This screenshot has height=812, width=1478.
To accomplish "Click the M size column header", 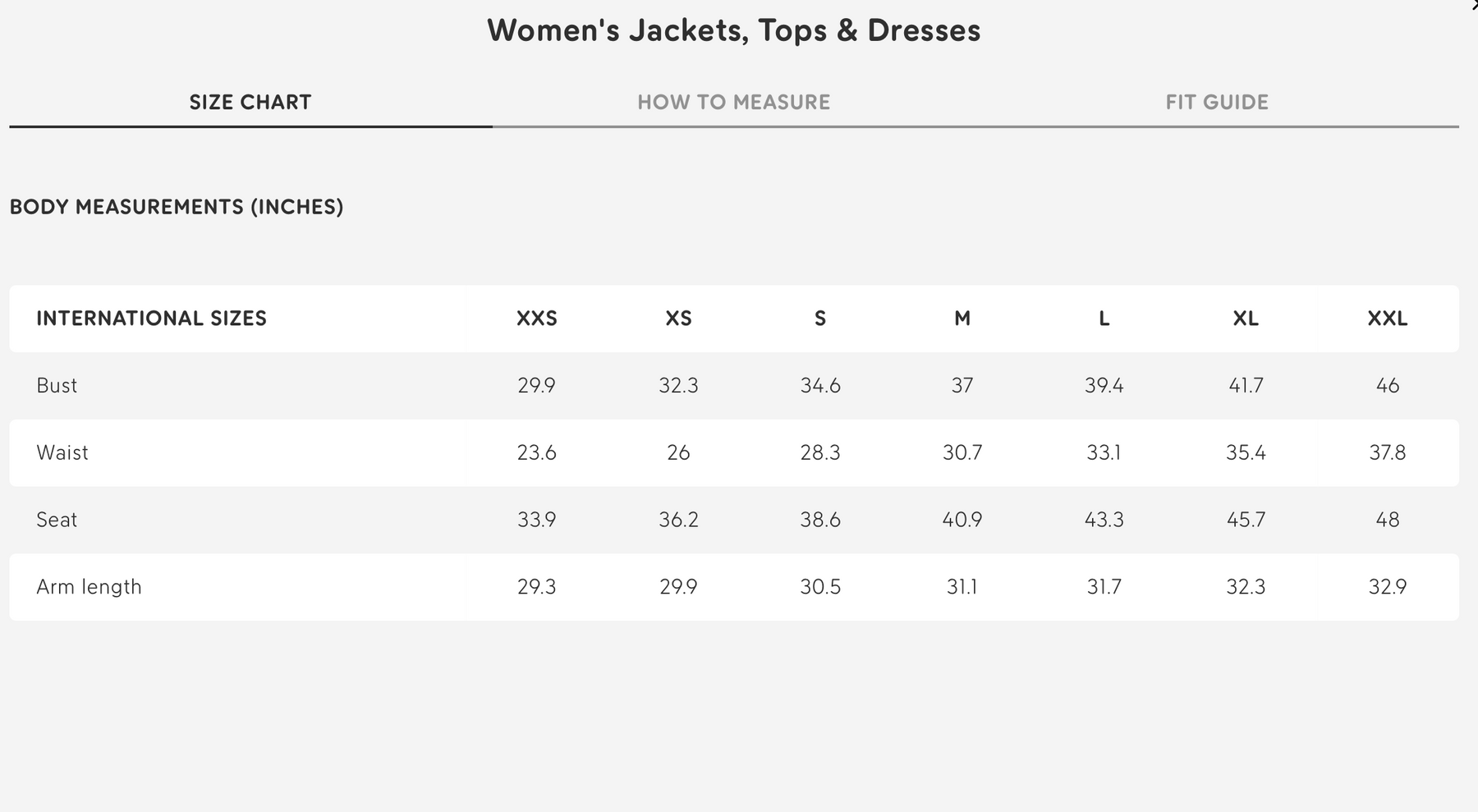I will (x=962, y=319).
